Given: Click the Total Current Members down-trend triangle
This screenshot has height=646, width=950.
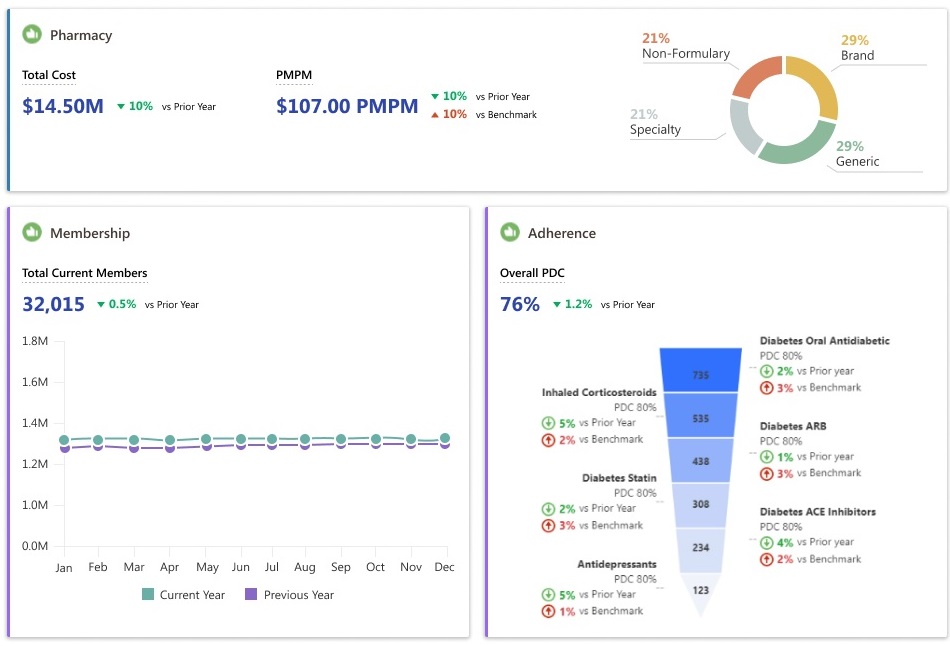Looking at the screenshot, I should click(x=101, y=304).
